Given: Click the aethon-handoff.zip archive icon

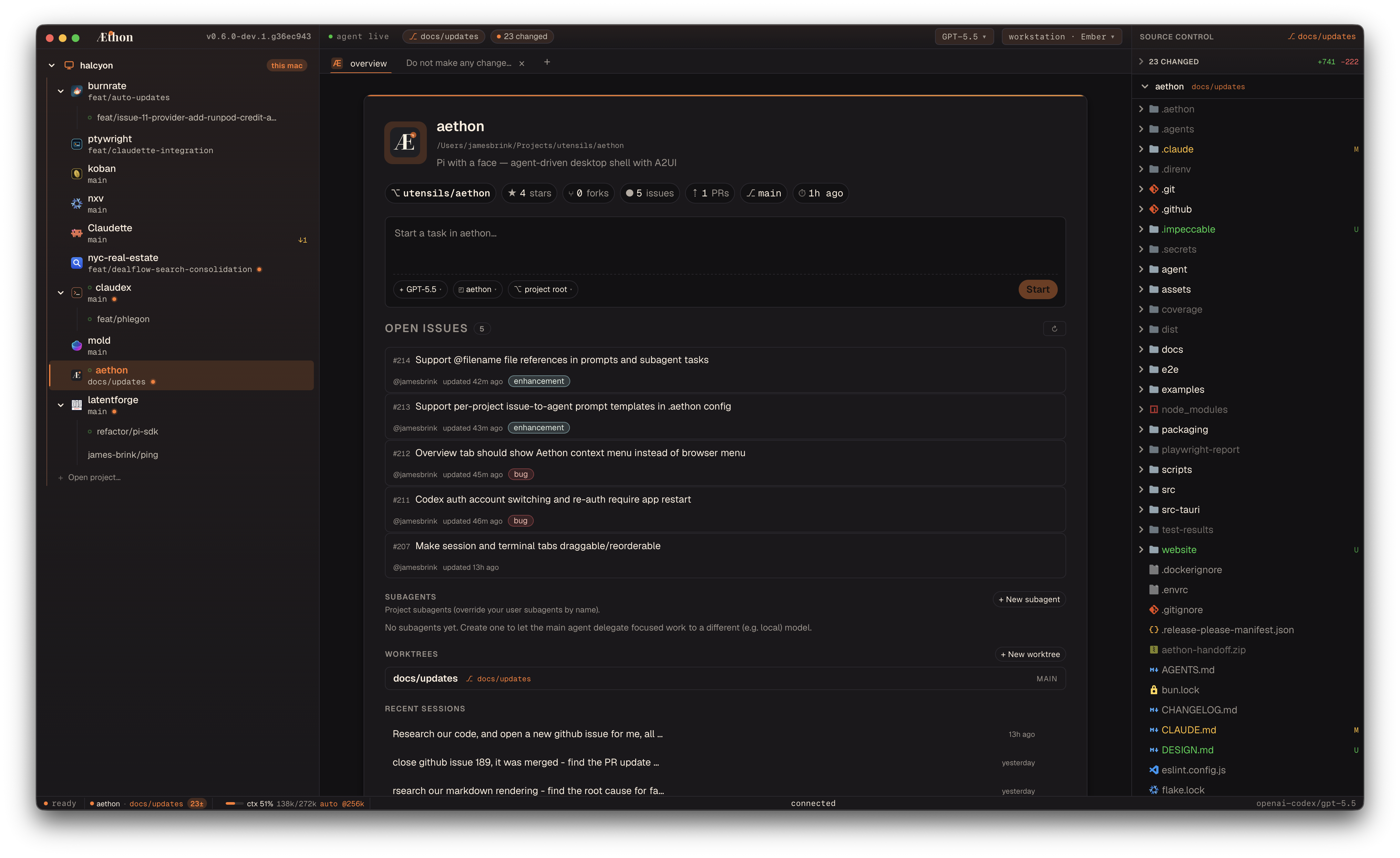Looking at the screenshot, I should pos(1153,650).
